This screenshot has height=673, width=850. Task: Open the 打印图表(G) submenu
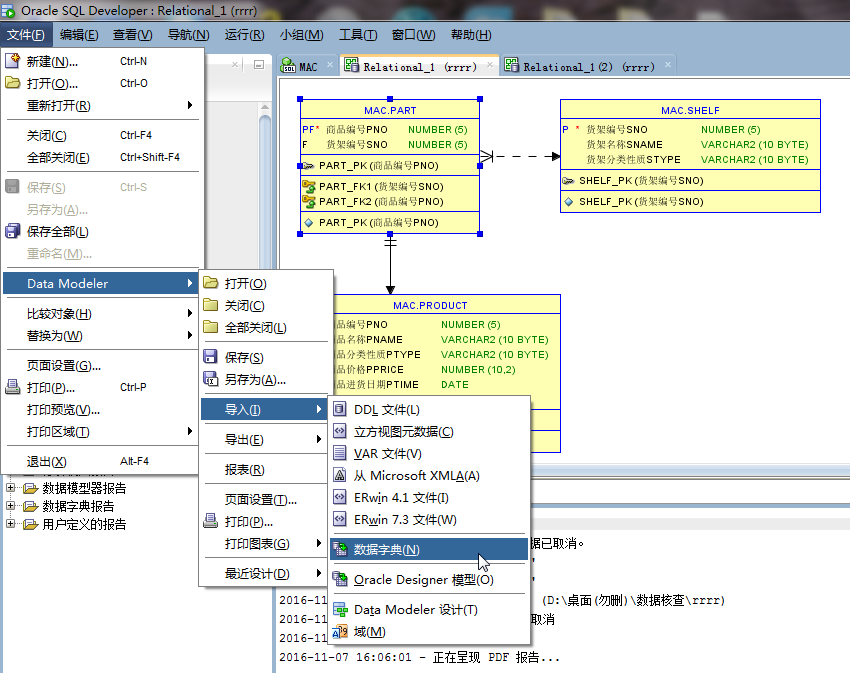tap(265, 543)
